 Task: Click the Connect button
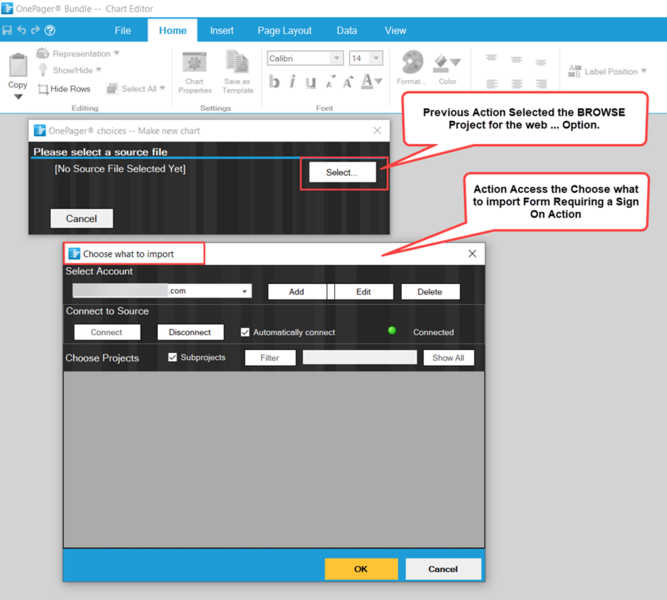pos(107,332)
